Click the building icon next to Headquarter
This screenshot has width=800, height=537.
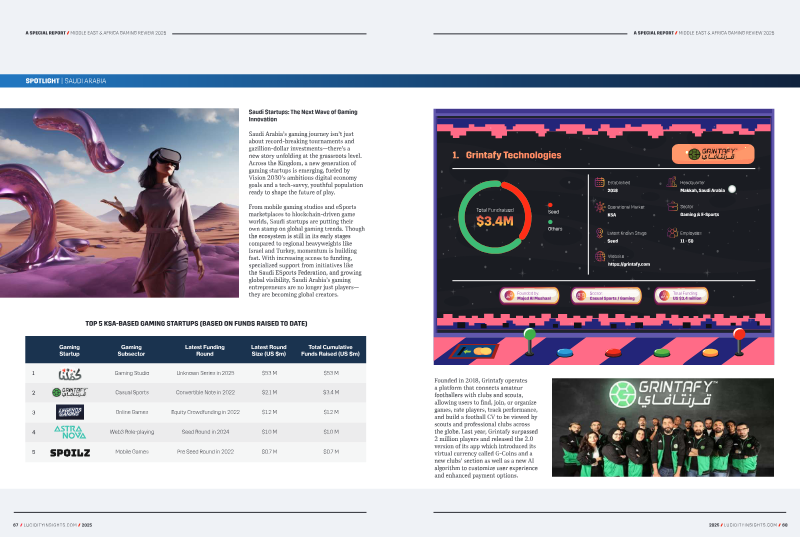click(671, 182)
